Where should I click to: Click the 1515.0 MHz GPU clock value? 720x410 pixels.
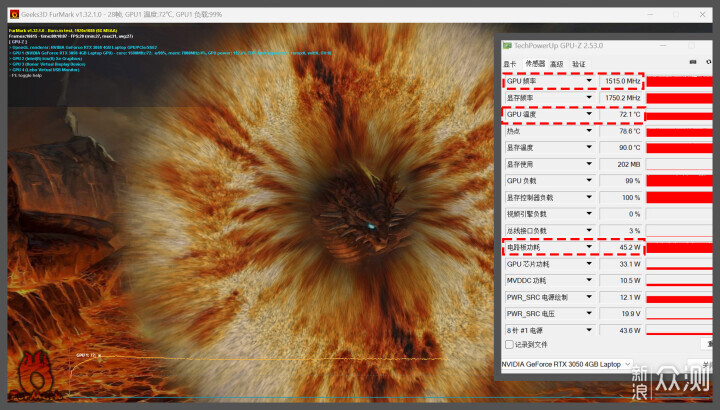pyautogui.click(x=621, y=81)
